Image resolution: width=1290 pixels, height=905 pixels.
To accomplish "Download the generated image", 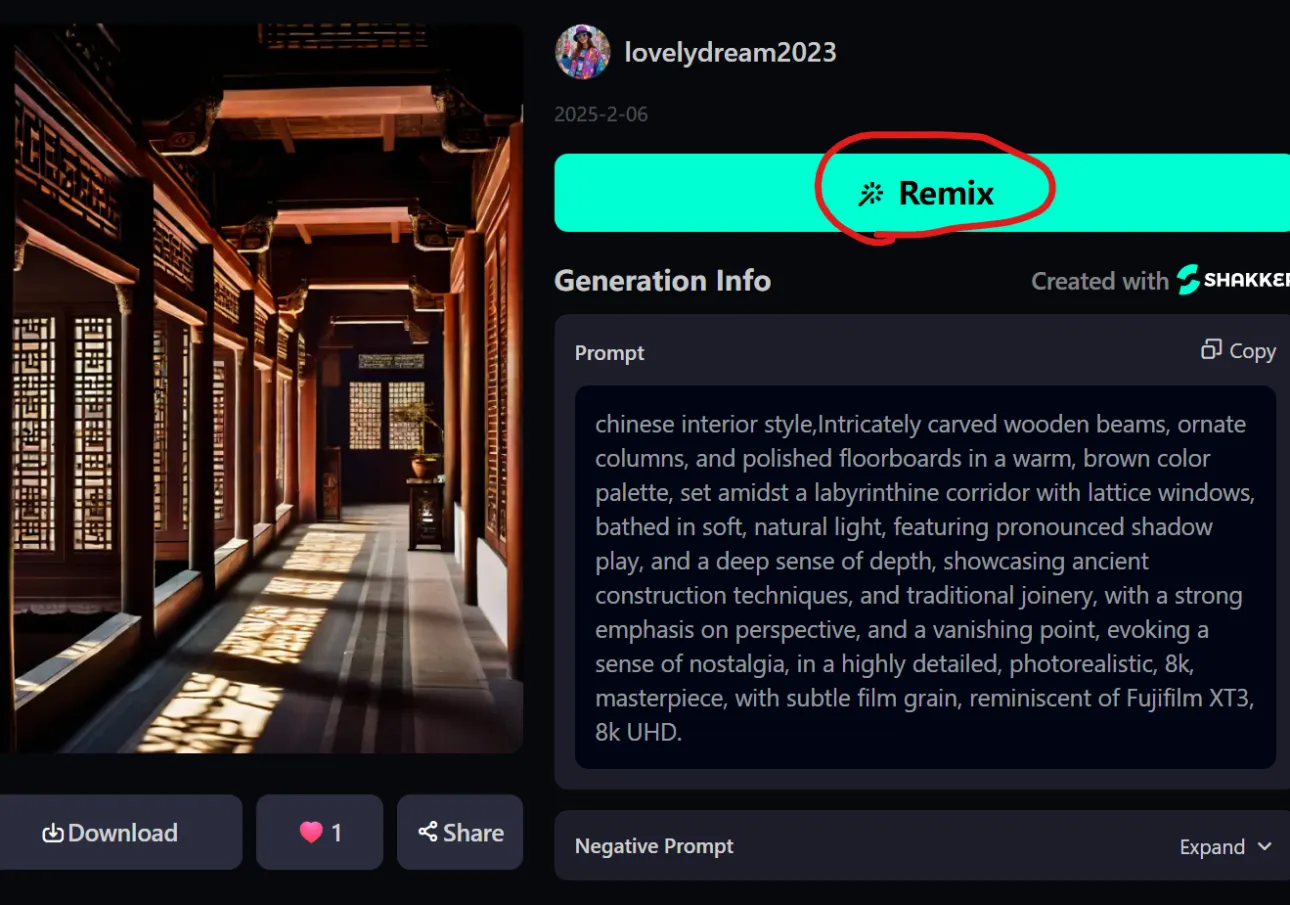I will pyautogui.click(x=110, y=832).
